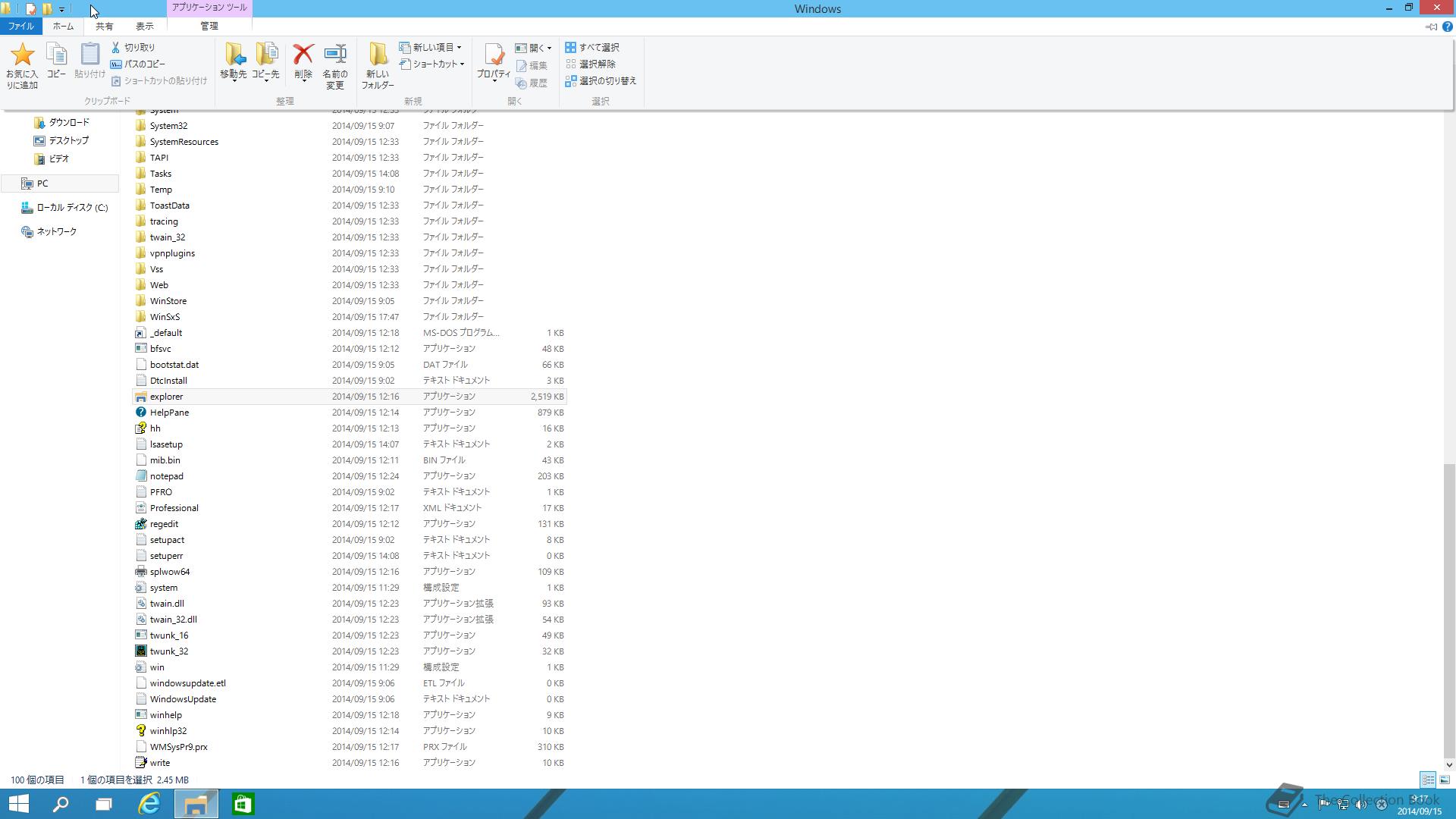Create a new folder with 新しいフォルダー
This screenshot has width=1456, height=819.
coord(378,65)
